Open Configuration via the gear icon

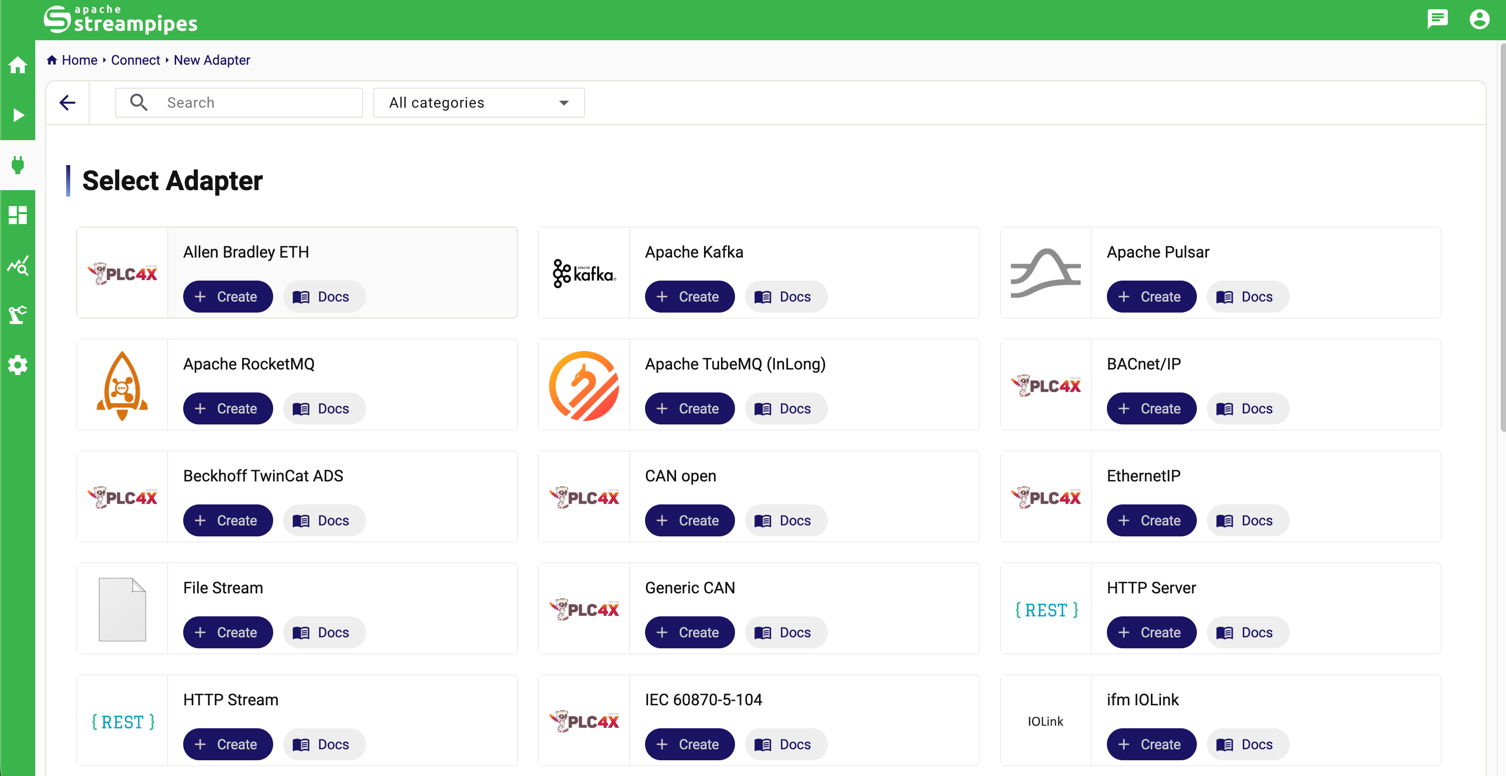click(18, 366)
